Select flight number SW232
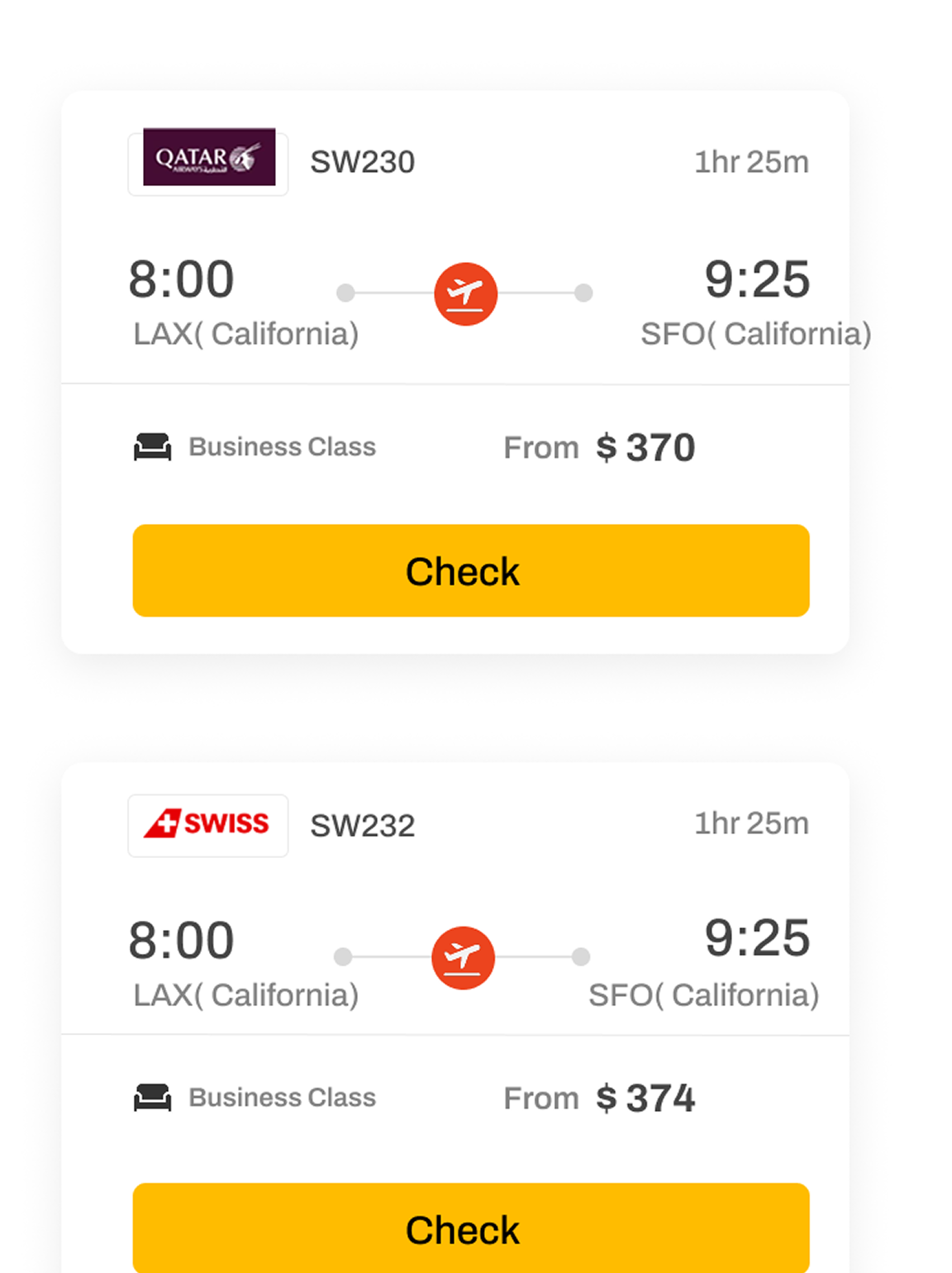The width and height of the screenshot is (952, 1273). (x=362, y=825)
